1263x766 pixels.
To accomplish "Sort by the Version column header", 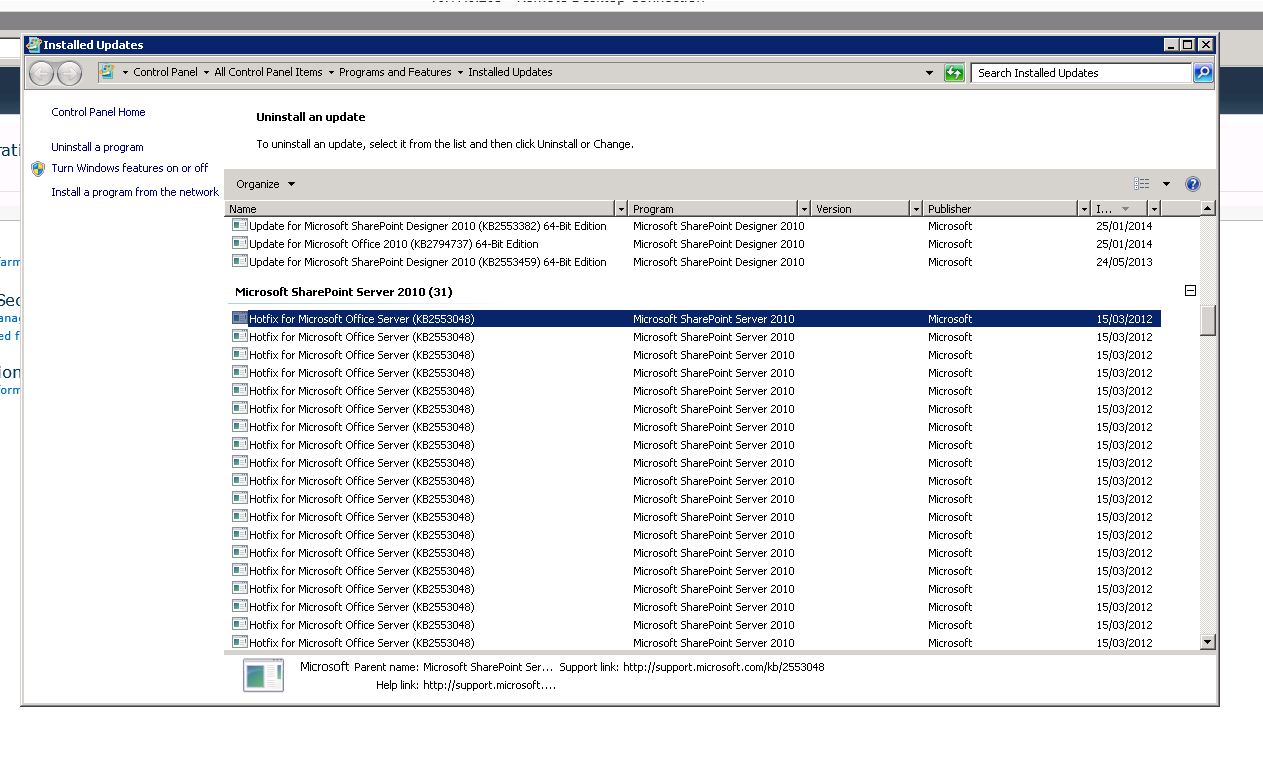I will (861, 209).
